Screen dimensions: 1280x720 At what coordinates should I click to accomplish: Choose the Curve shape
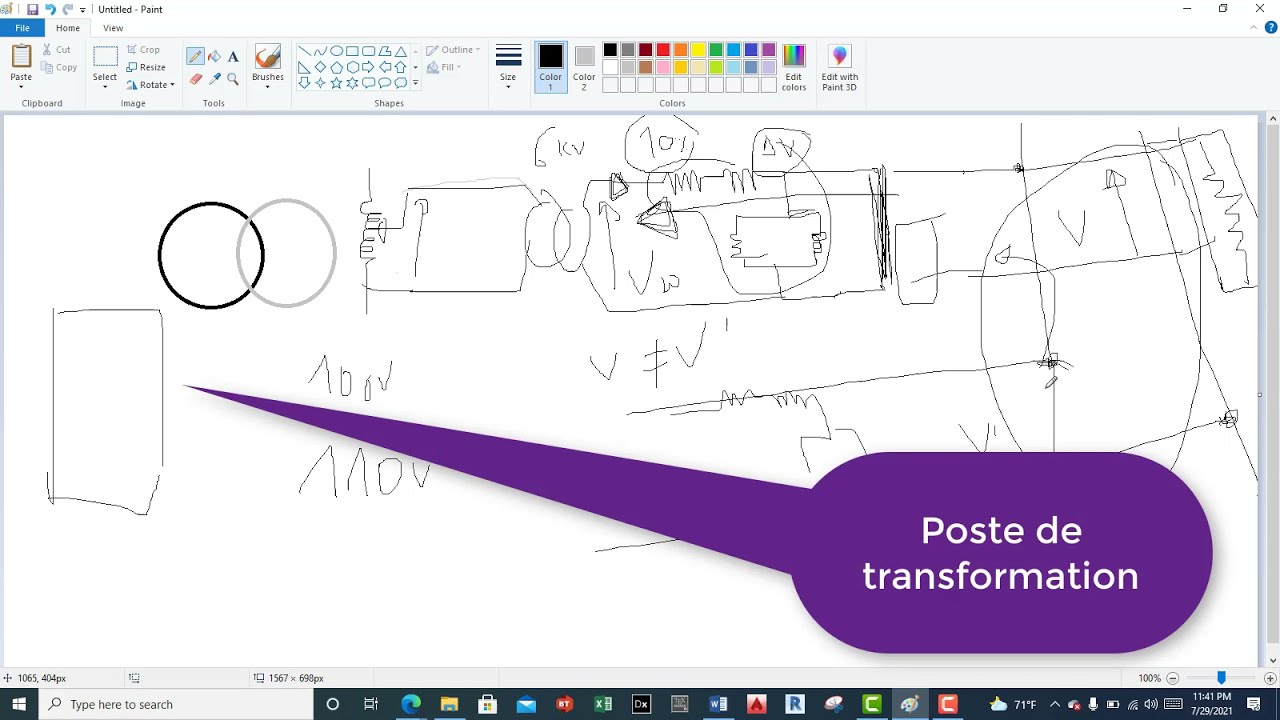[320, 51]
